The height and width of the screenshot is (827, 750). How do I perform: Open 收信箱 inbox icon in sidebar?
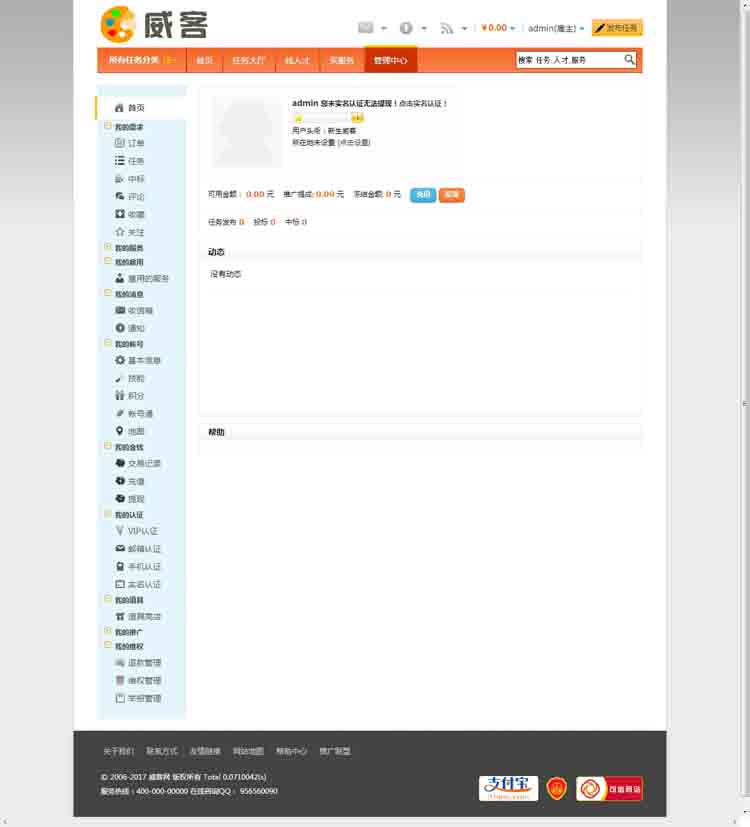120,311
